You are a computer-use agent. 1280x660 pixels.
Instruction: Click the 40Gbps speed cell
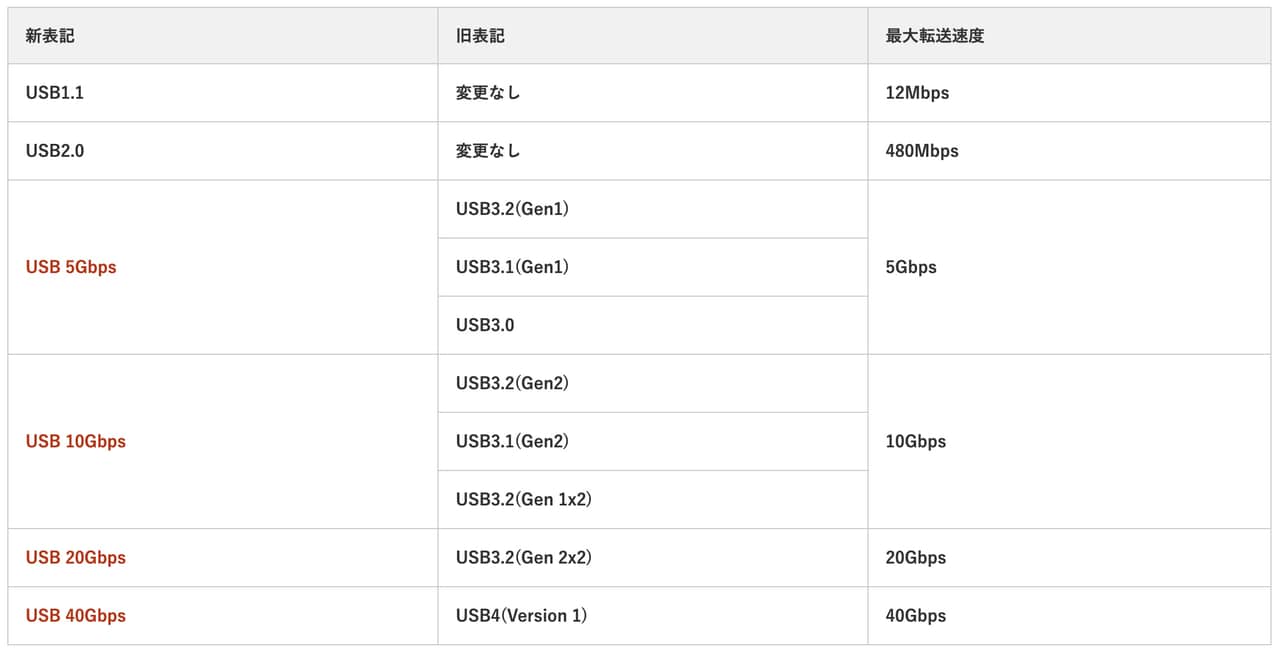pos(915,615)
